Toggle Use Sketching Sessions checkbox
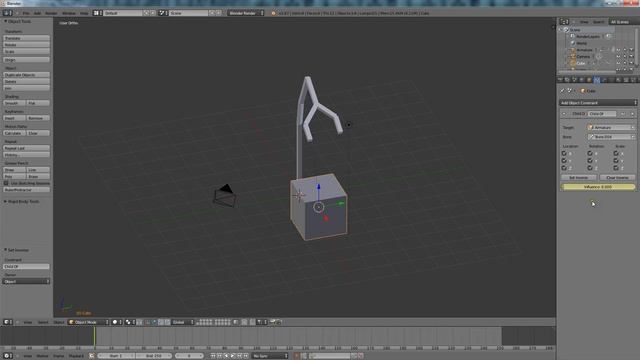The image size is (640, 360). [x=6, y=183]
